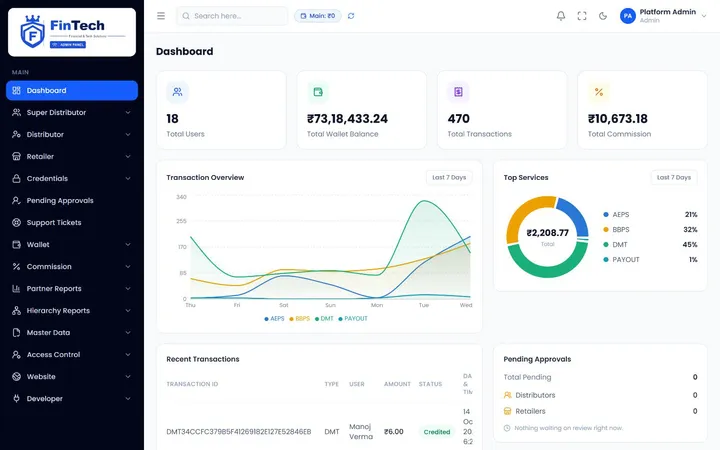Open Transaction Overview Last 7 Days selector
Screen dimensions: 720x450
tap(449, 178)
